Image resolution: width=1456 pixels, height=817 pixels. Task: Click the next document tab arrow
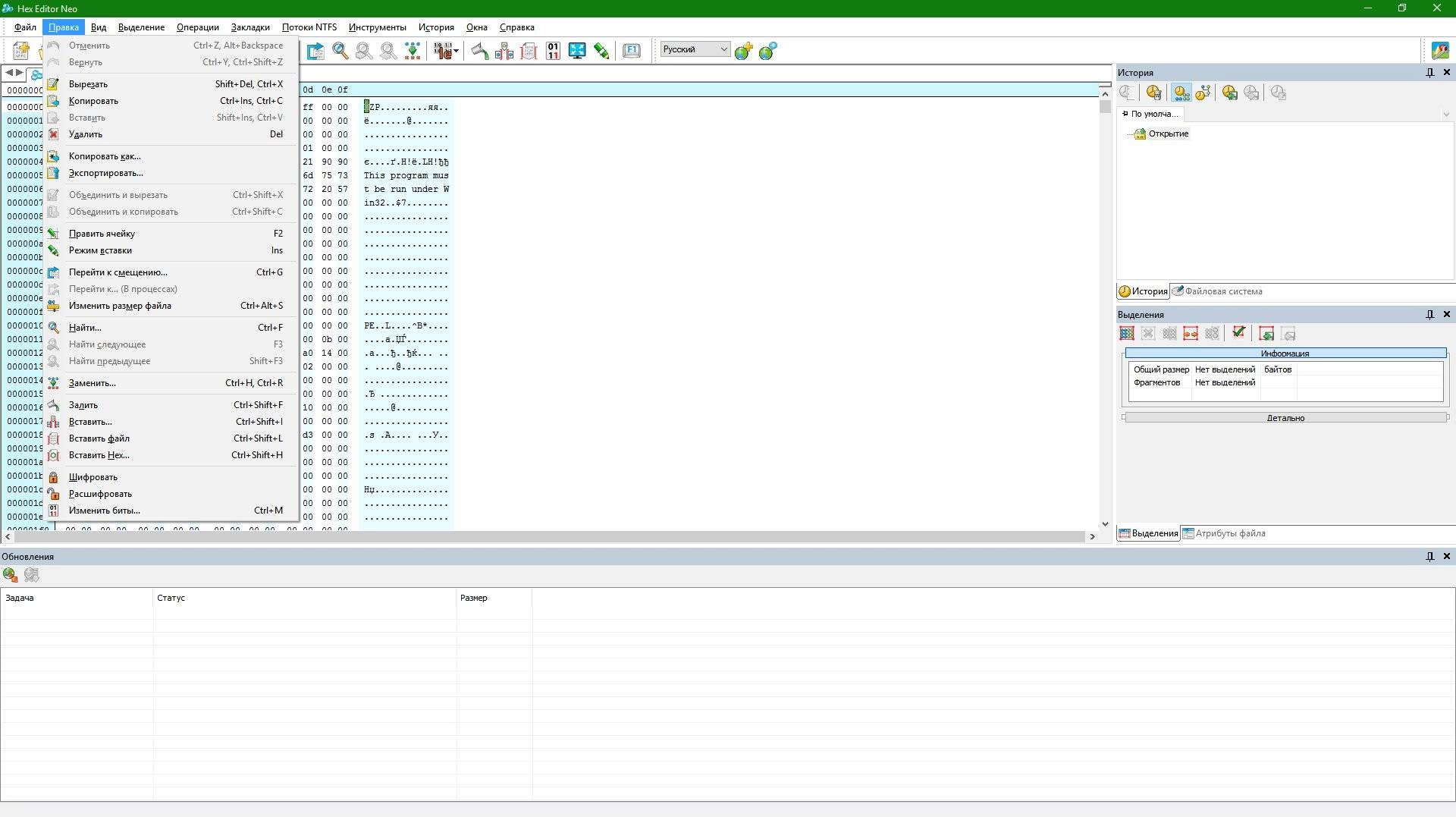tap(20, 73)
